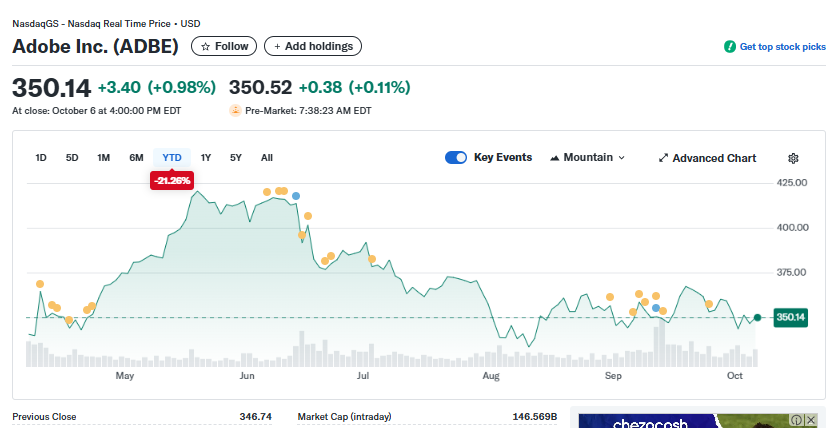Open Get top stock picks link
840x428 pixels.
tap(782, 47)
